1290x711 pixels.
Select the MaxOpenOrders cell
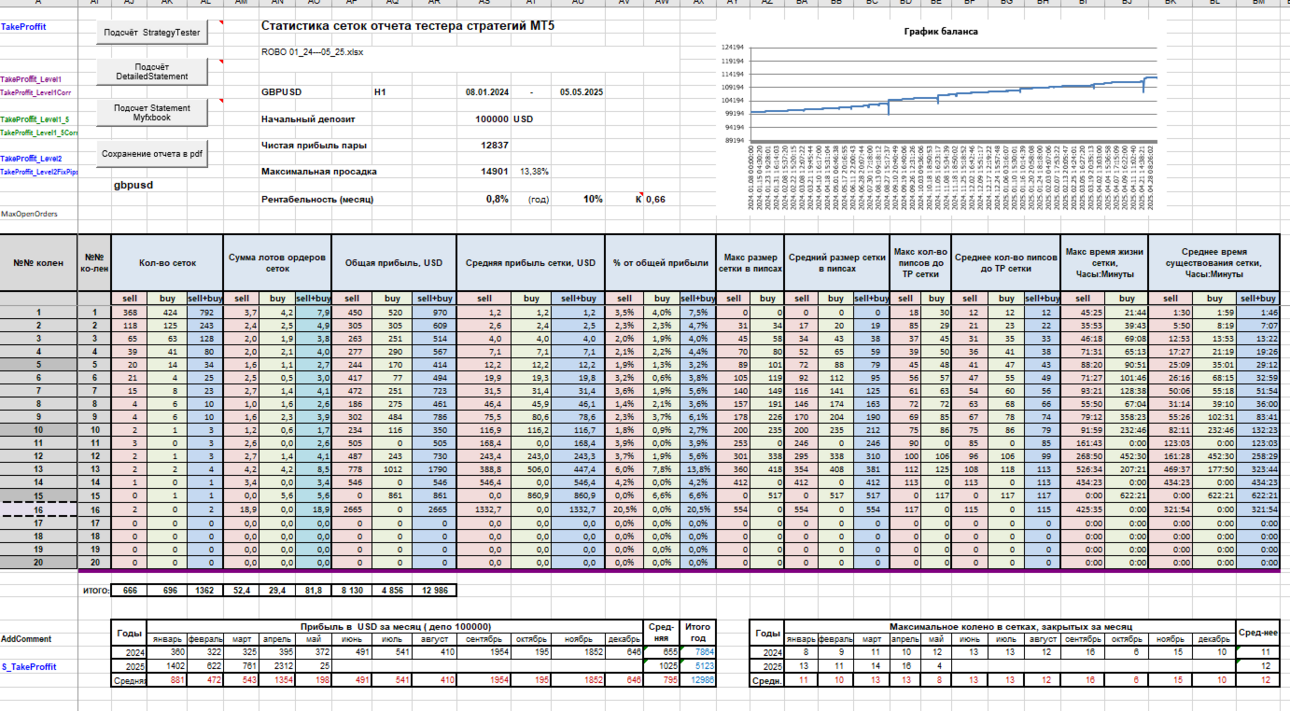[x=29, y=214]
